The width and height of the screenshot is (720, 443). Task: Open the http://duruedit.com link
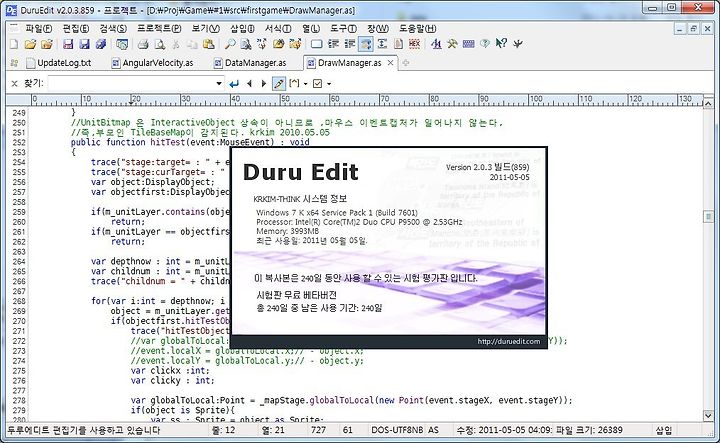tap(509, 341)
